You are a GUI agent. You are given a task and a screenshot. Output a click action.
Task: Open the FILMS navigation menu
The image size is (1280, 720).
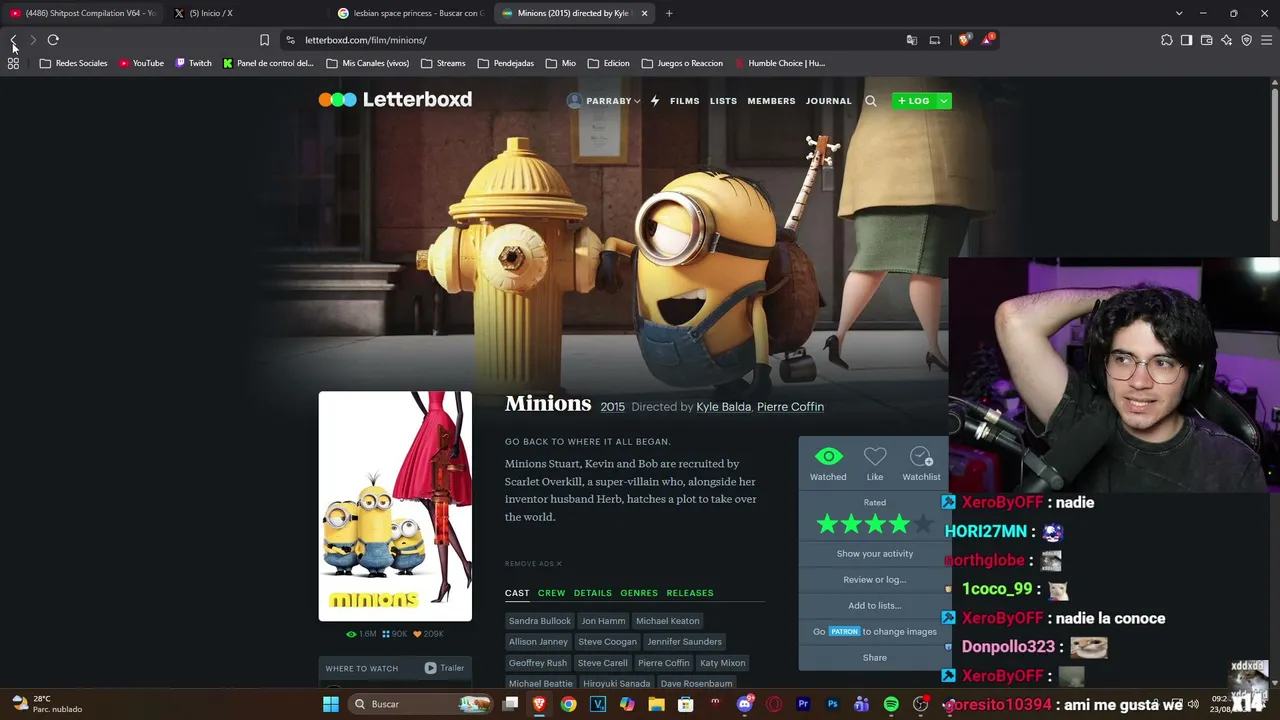point(685,101)
